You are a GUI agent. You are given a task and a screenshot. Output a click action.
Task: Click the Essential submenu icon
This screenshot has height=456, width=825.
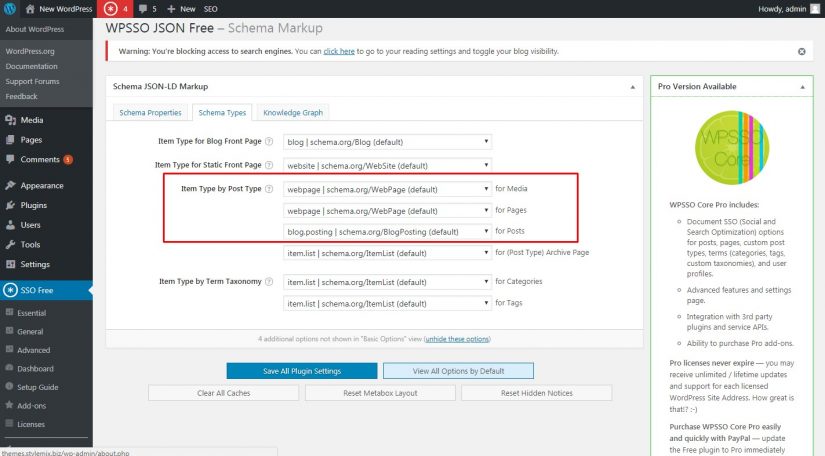coord(9,312)
